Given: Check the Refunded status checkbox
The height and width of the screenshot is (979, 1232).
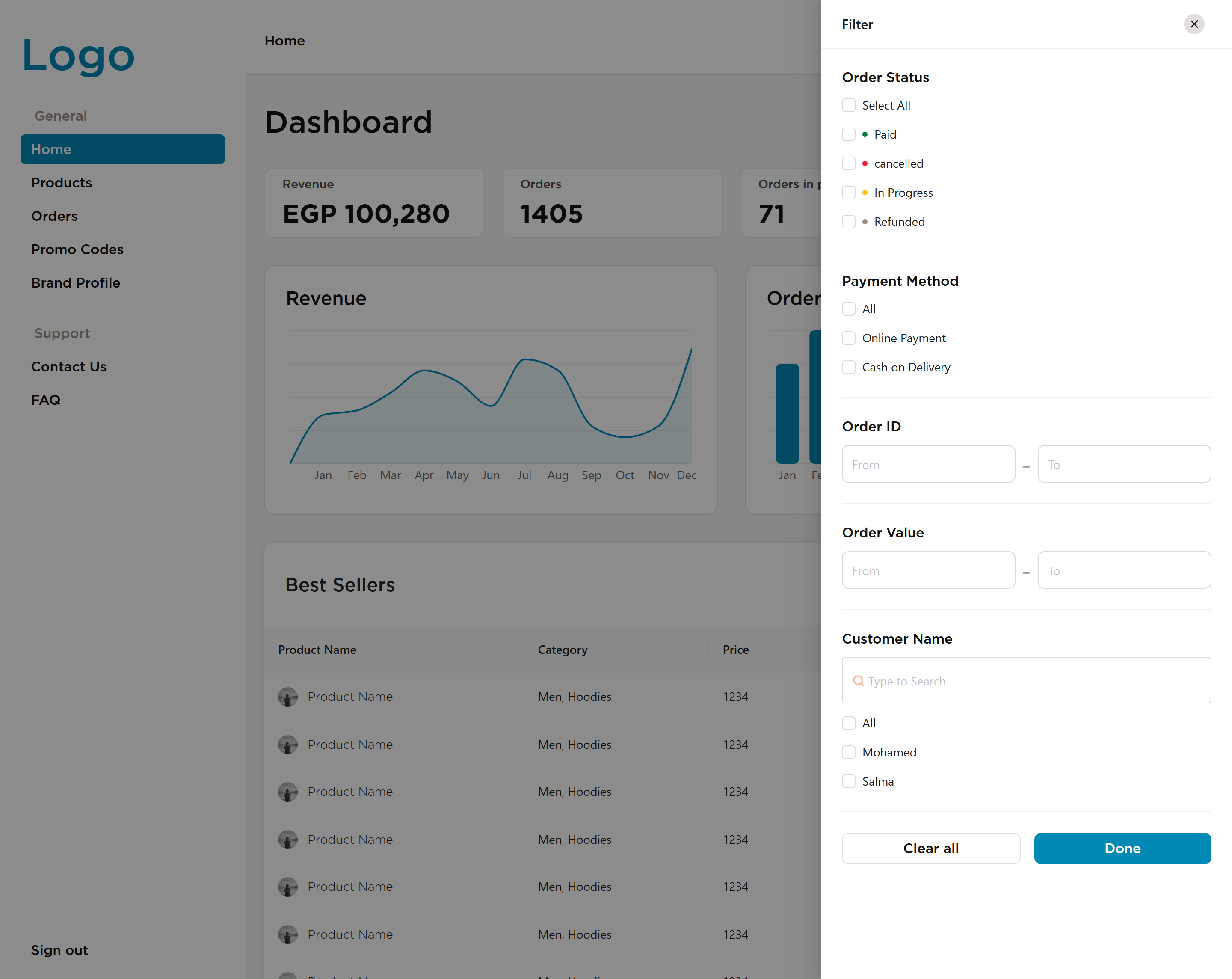Looking at the screenshot, I should tap(849, 222).
